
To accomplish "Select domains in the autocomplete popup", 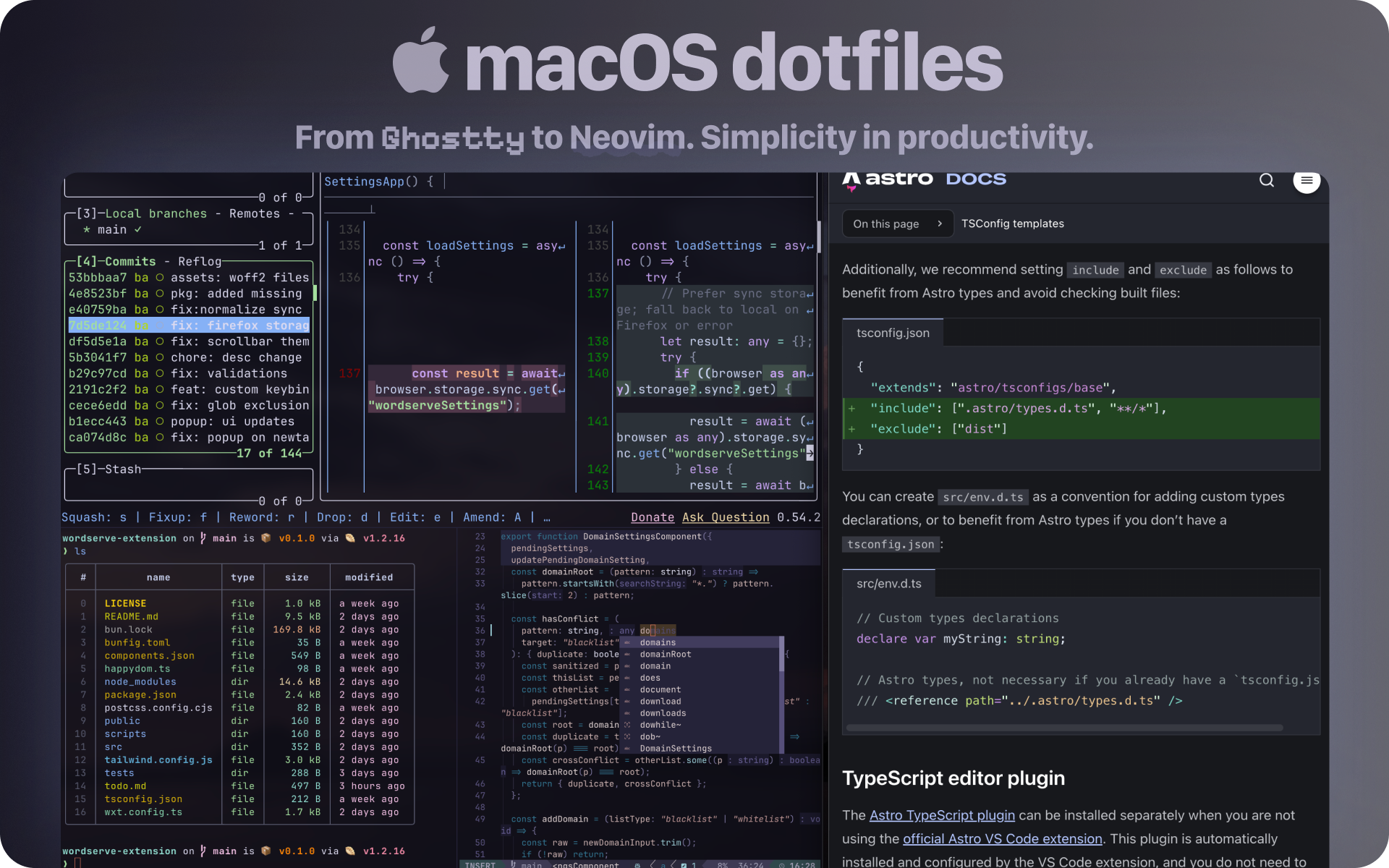I will tap(657, 642).
